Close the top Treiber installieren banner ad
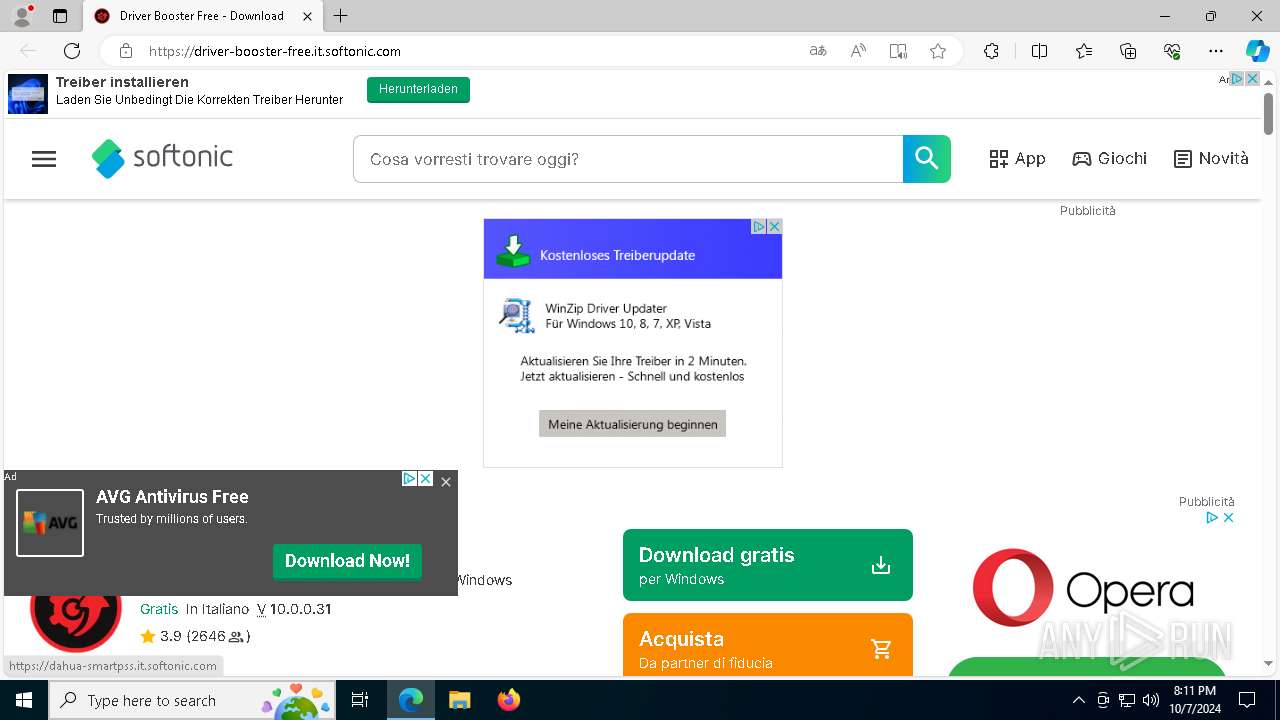The image size is (1280, 720). click(1251, 79)
